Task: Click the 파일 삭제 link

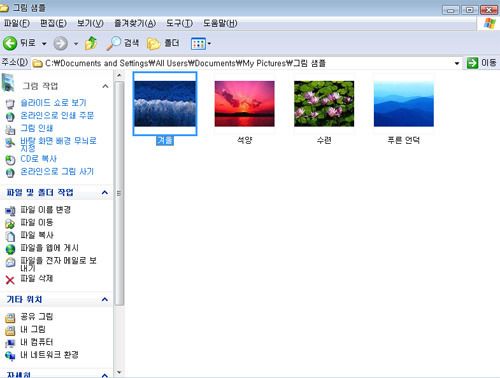Action: pos(37,278)
